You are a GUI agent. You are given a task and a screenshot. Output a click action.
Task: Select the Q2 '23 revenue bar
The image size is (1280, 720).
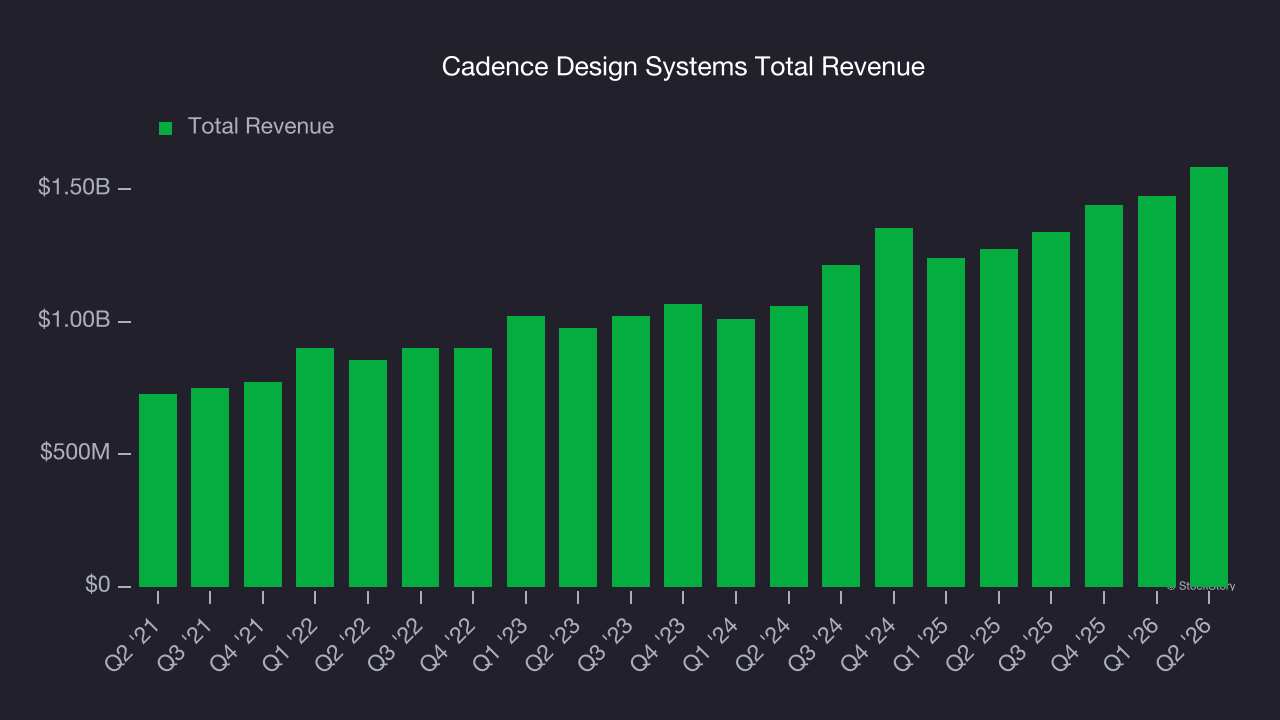[x=578, y=457]
